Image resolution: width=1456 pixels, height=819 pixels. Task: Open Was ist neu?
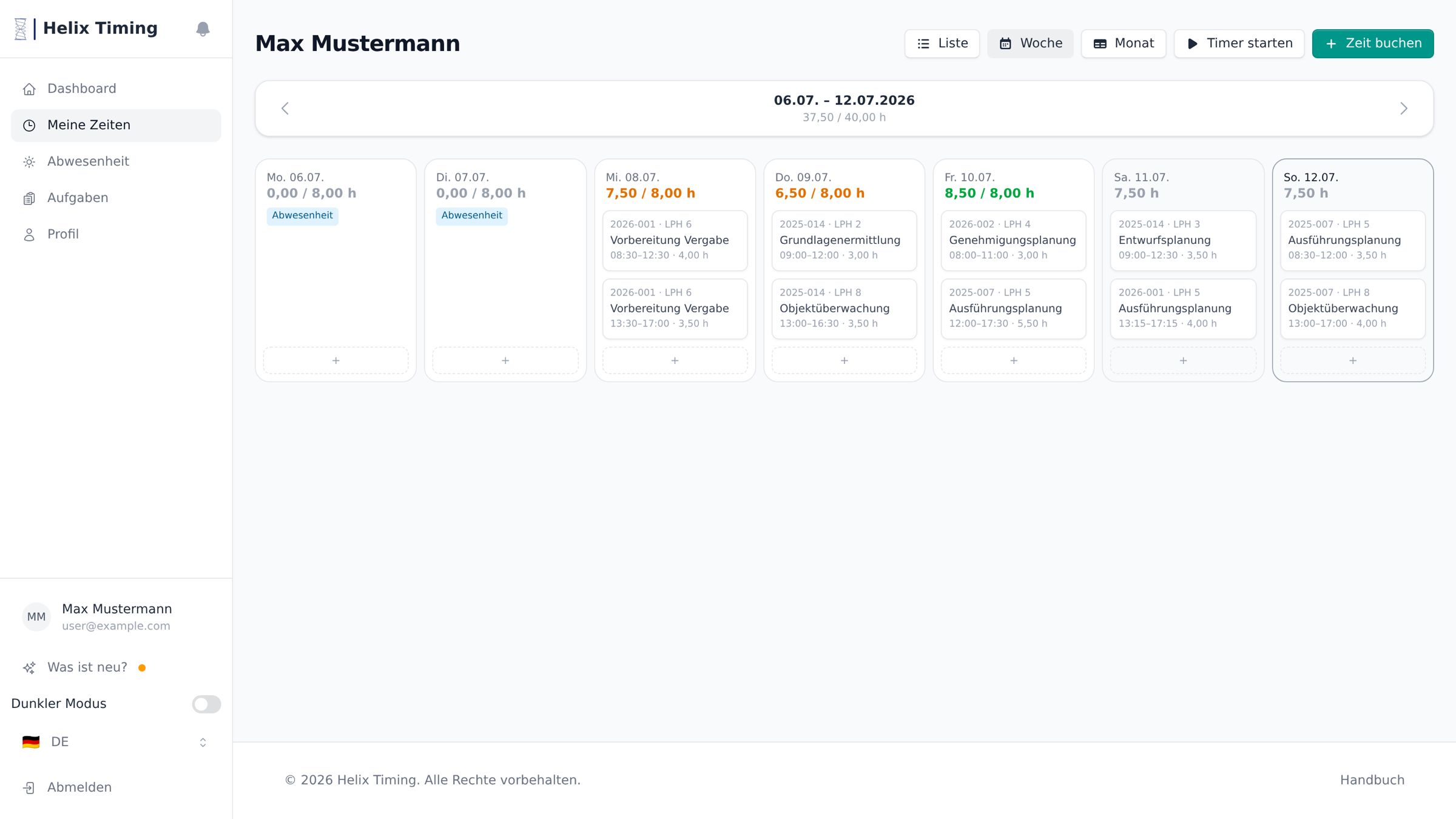tap(116, 667)
